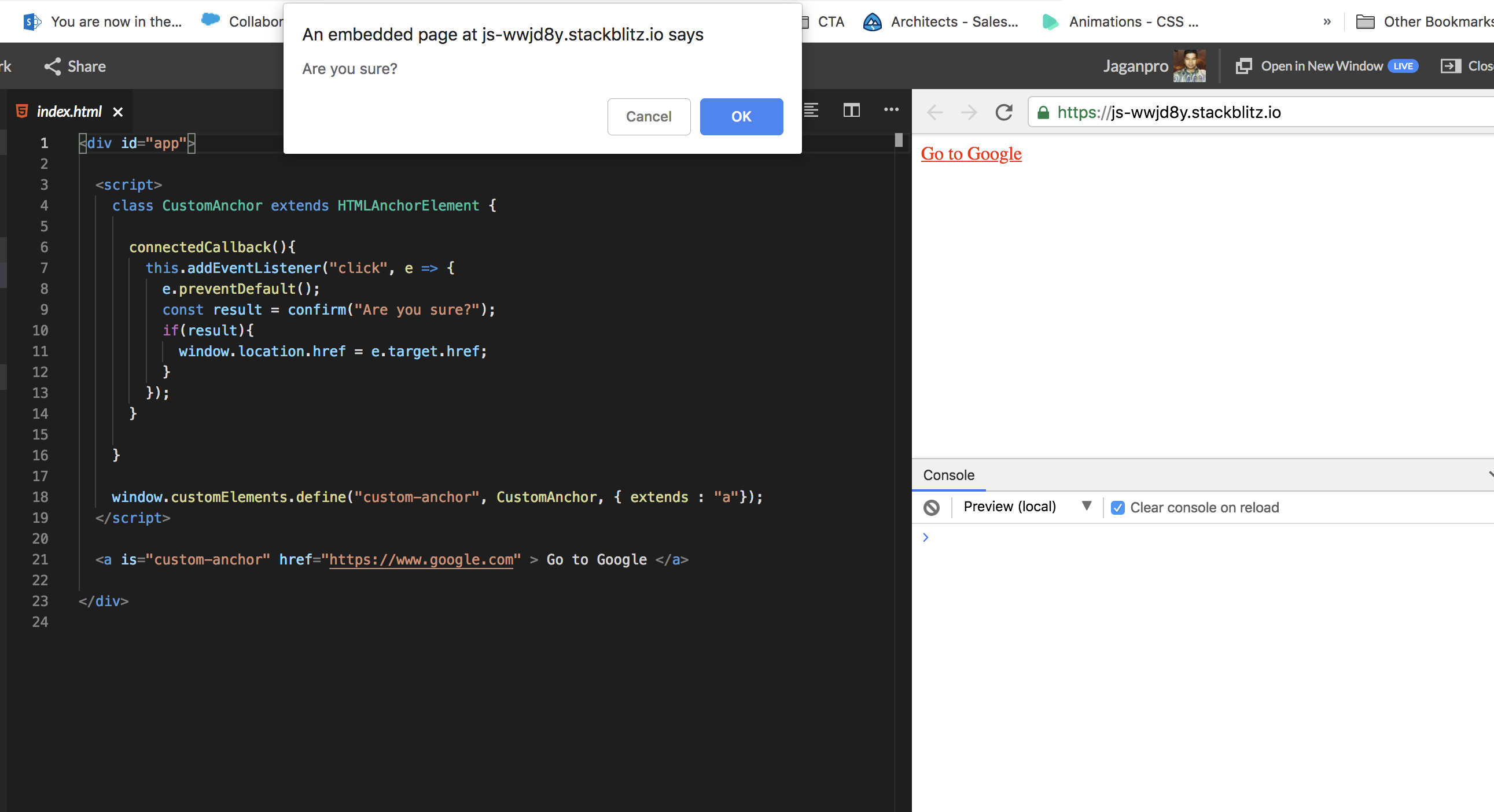Click the Open in New Window icon
This screenshot has height=812, width=1494.
pyautogui.click(x=1243, y=66)
